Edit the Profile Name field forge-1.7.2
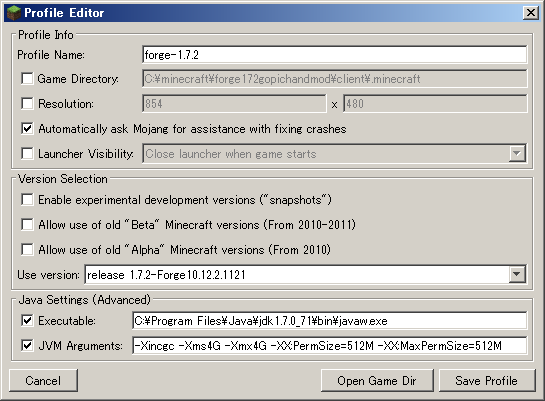Screen dimensions: 545x401 point(334,55)
